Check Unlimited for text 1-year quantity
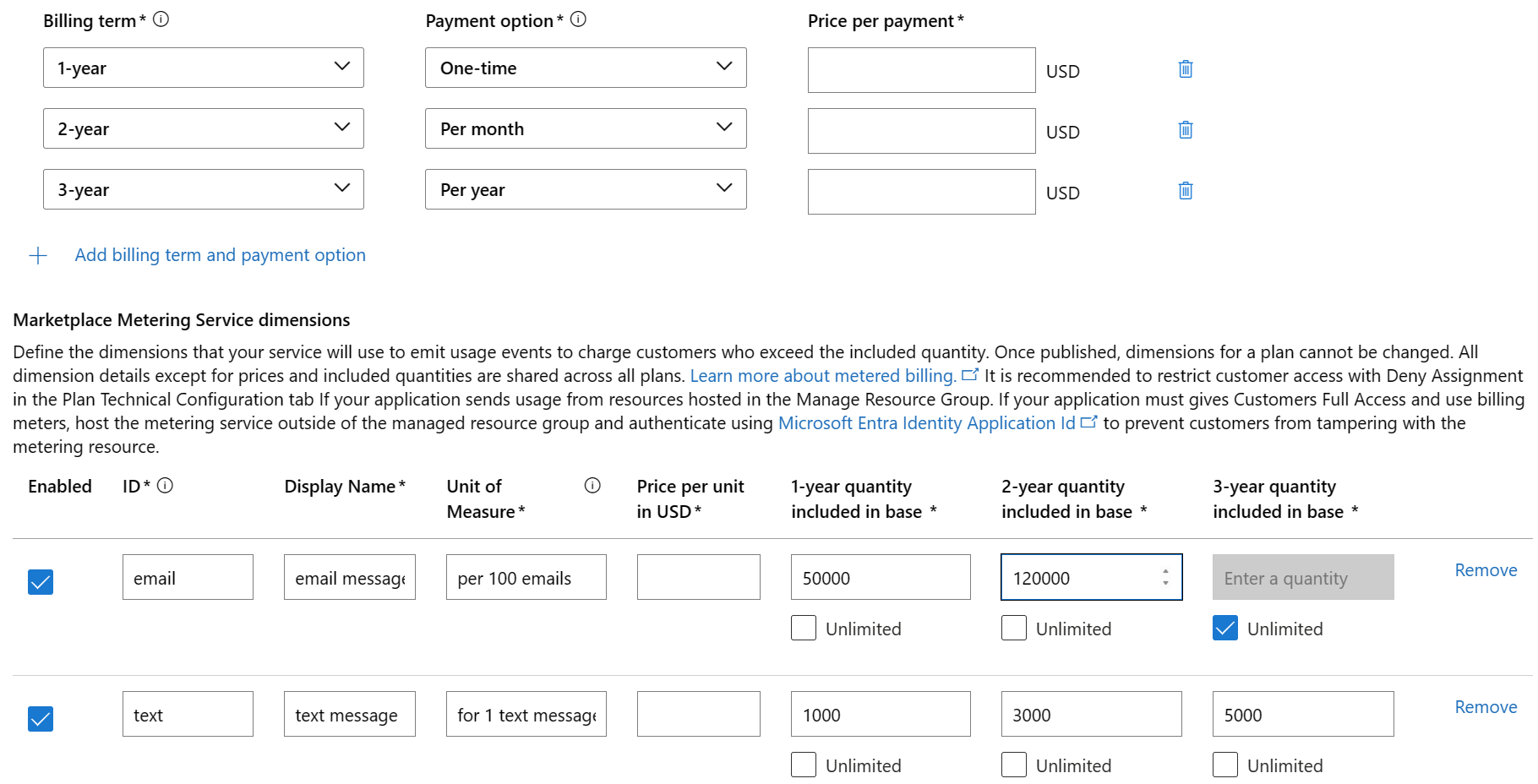Viewport: 1538px width, 784px height. point(804,765)
